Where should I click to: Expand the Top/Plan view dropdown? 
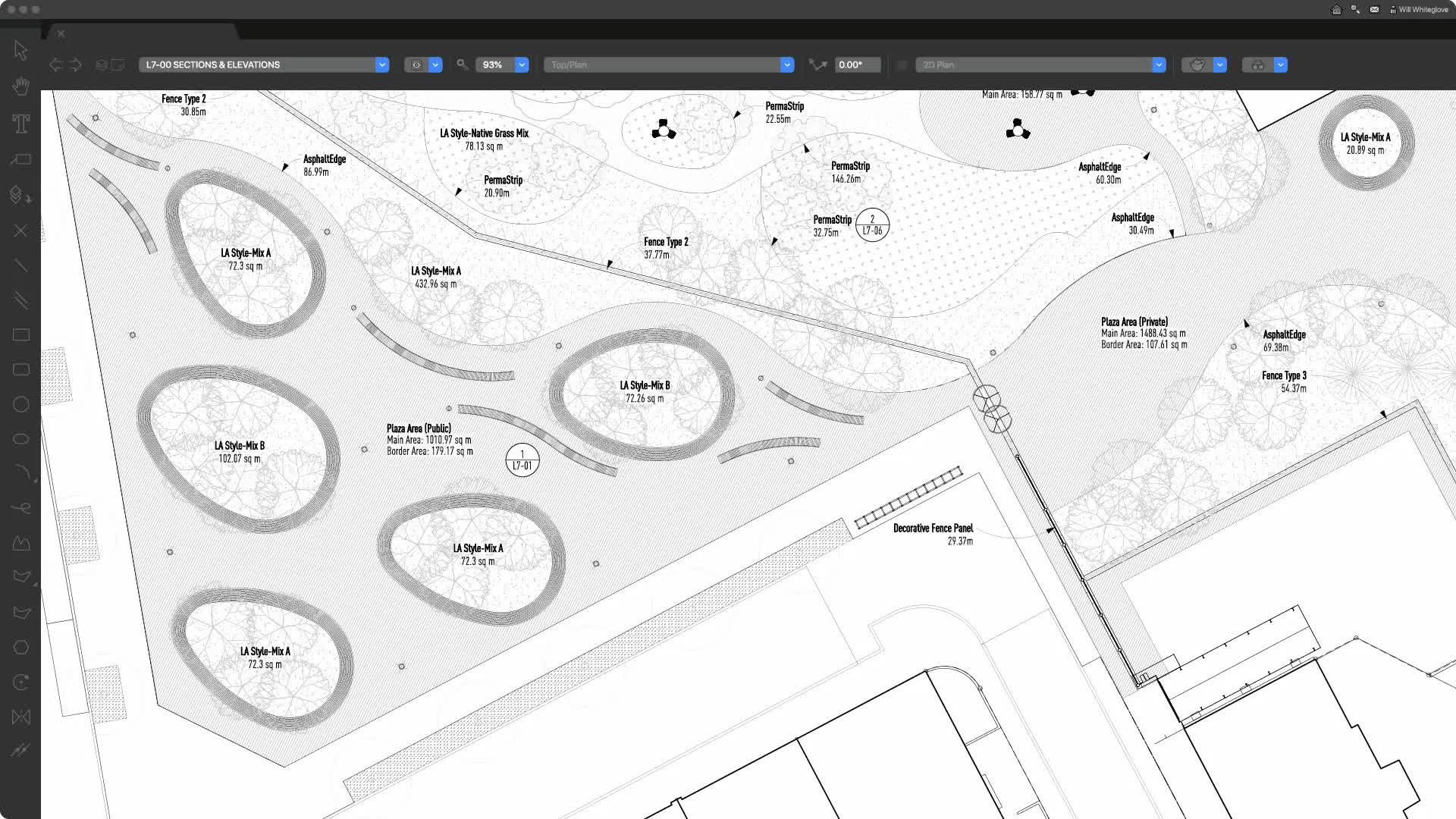(786, 64)
